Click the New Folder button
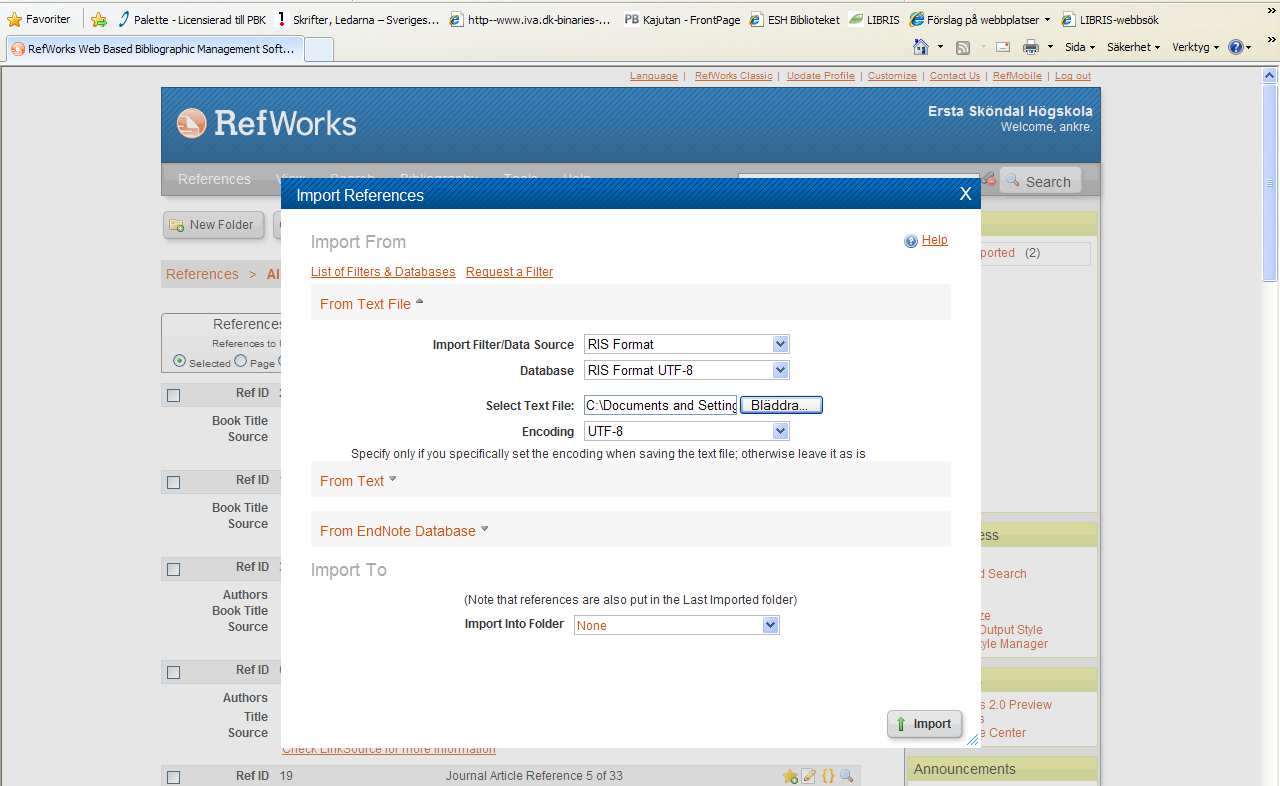Screen dimensions: 1280x786 [x=213, y=225]
